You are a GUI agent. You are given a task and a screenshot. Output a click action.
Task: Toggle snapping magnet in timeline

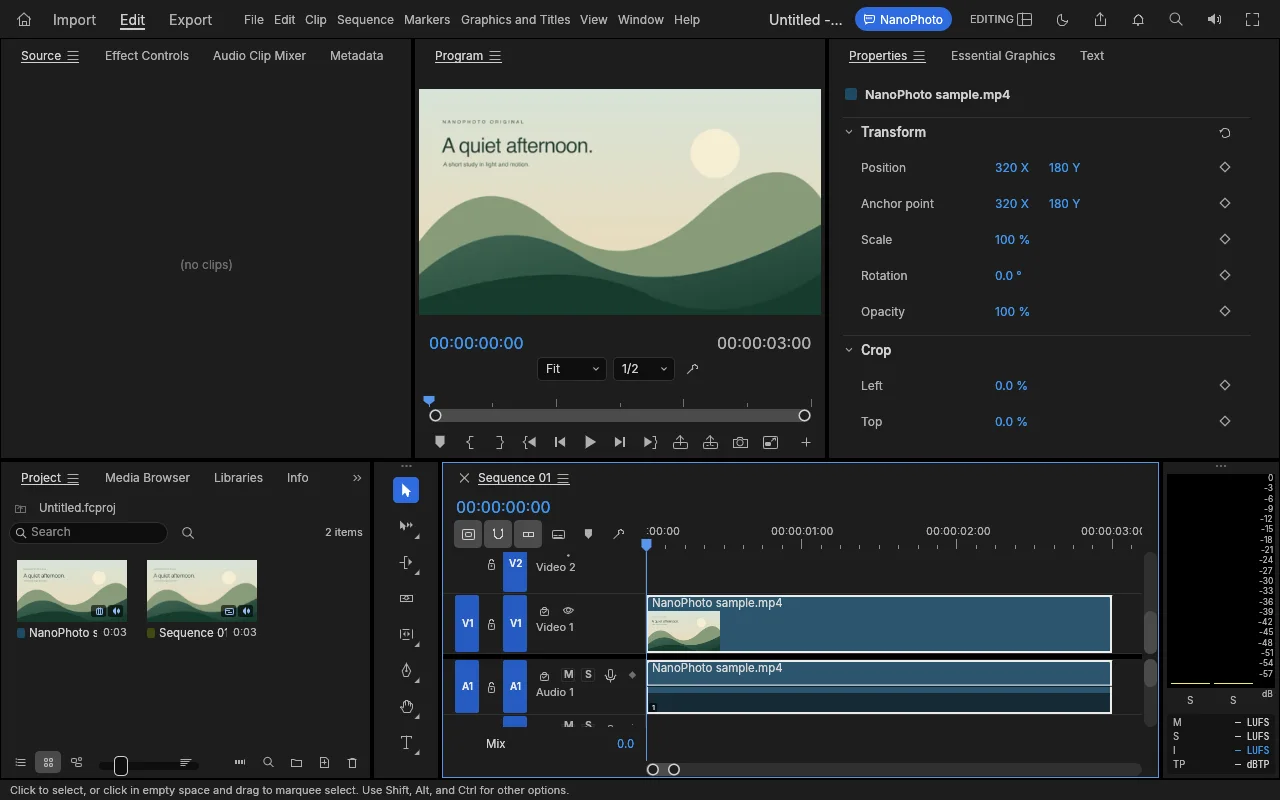click(x=498, y=535)
